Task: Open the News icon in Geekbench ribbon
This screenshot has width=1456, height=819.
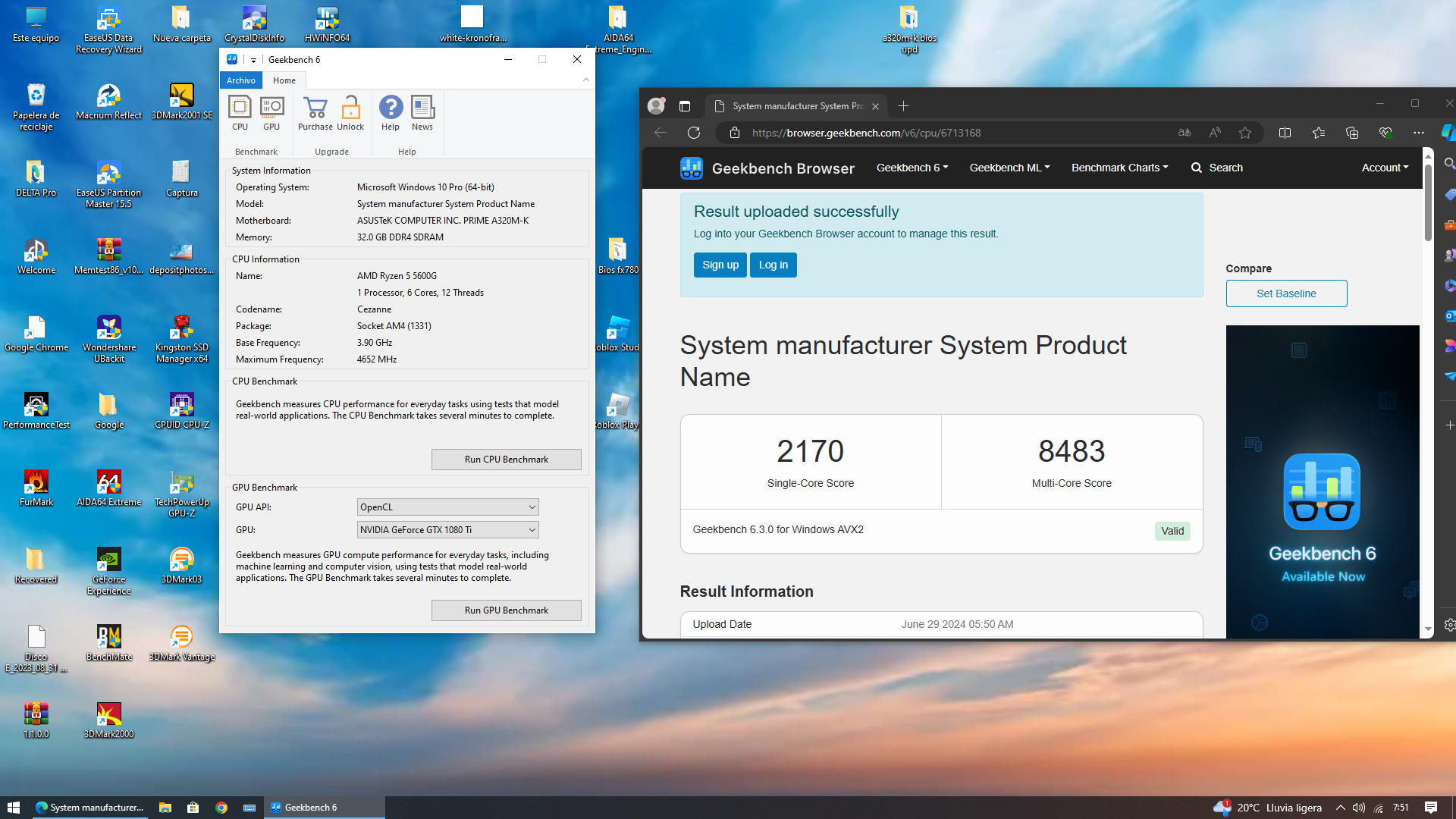Action: [x=422, y=113]
